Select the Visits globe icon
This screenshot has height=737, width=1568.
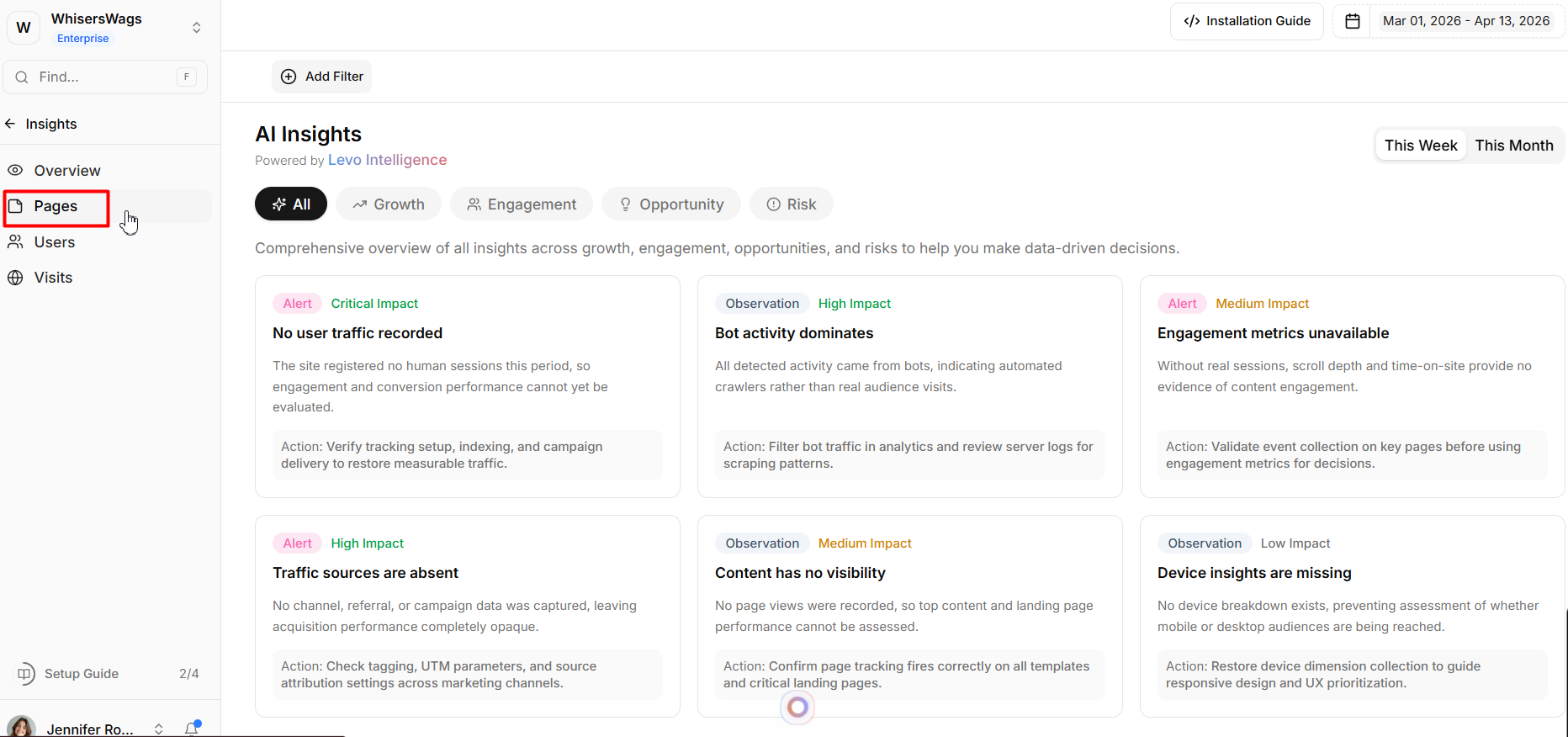(x=15, y=278)
